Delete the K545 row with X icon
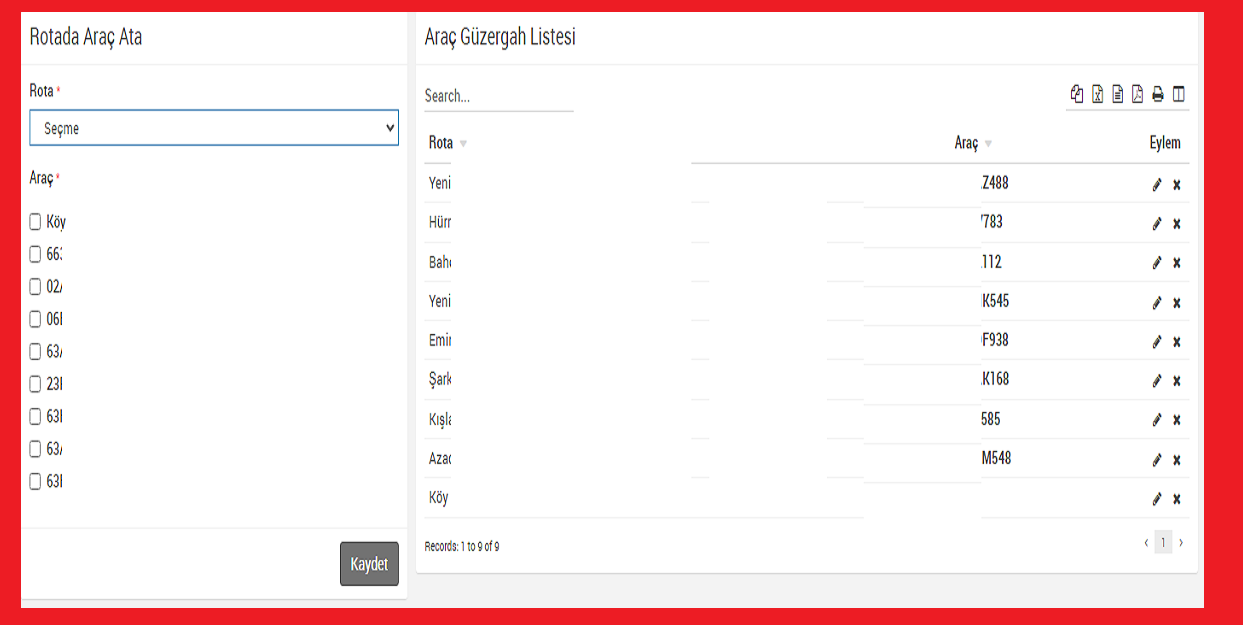Viewport: 1243px width, 625px height. [x=1177, y=303]
